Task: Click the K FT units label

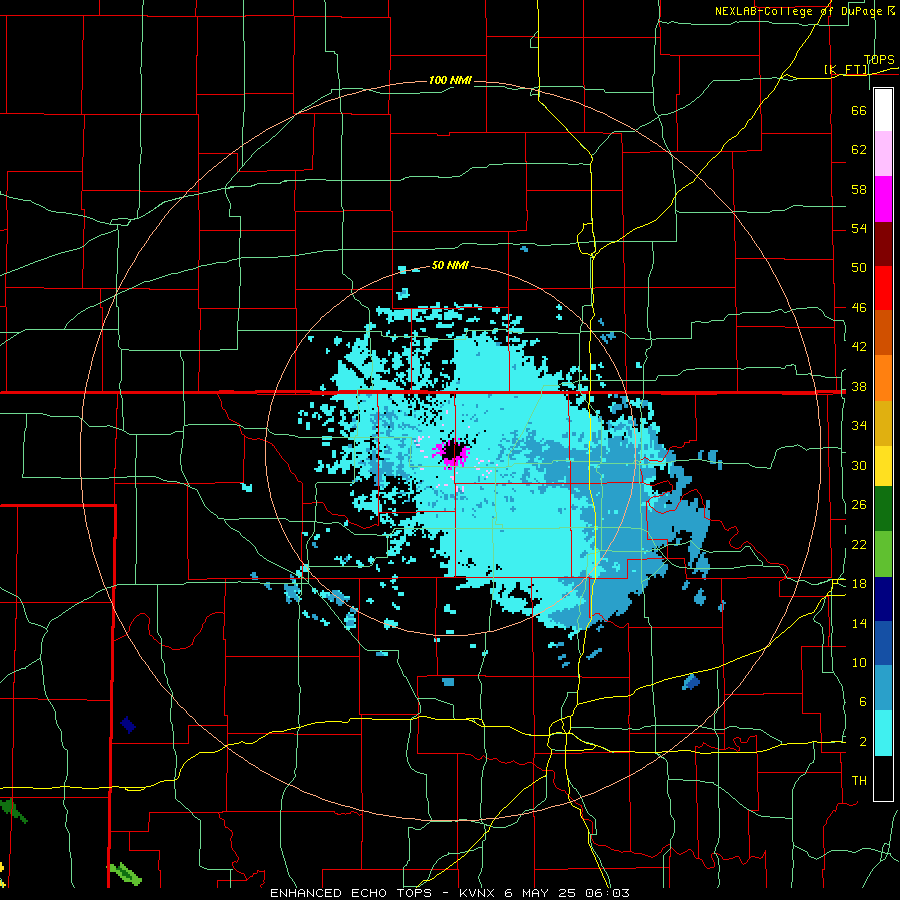Action: 846,70
